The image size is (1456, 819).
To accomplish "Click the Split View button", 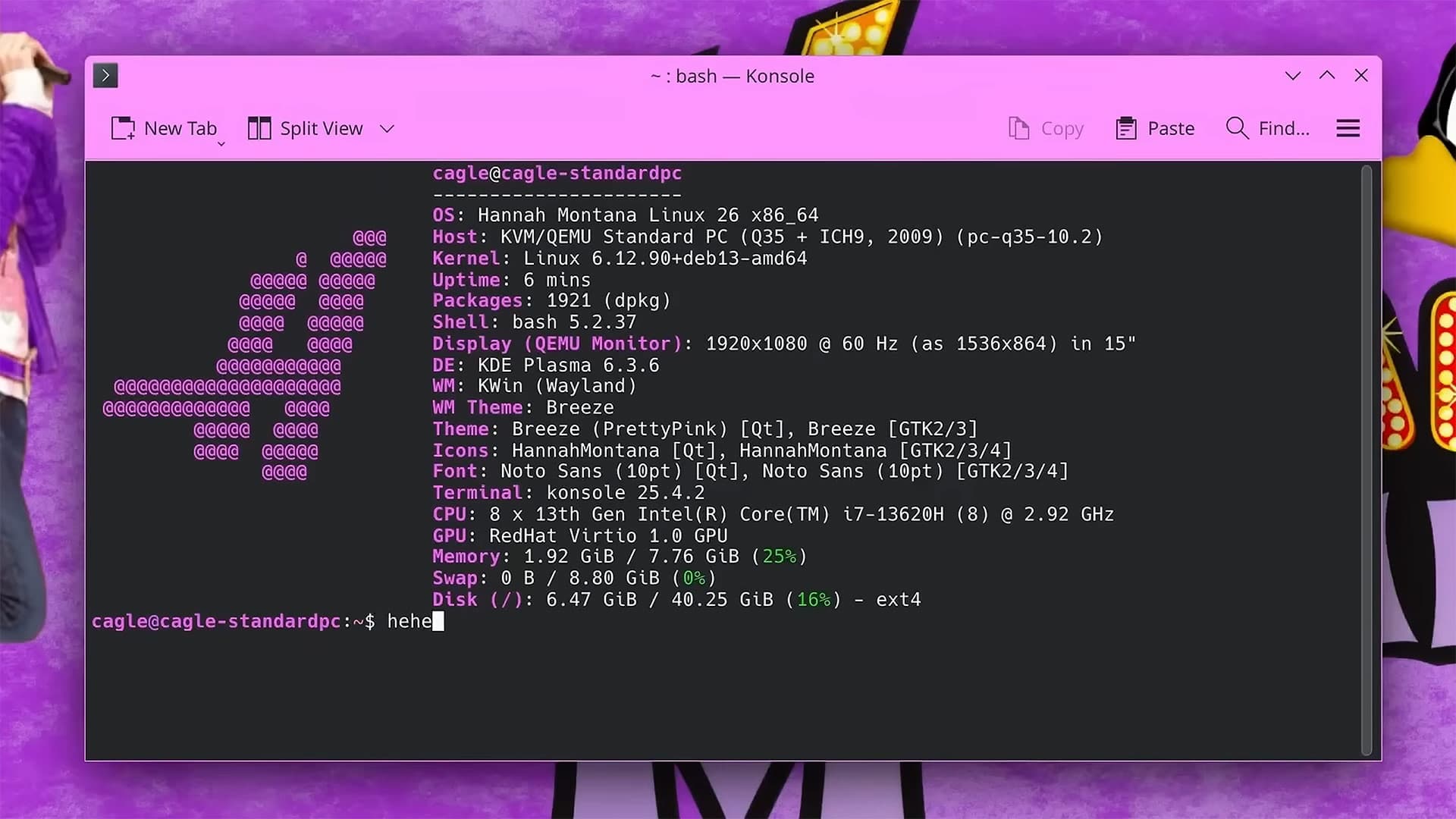I will 306,128.
